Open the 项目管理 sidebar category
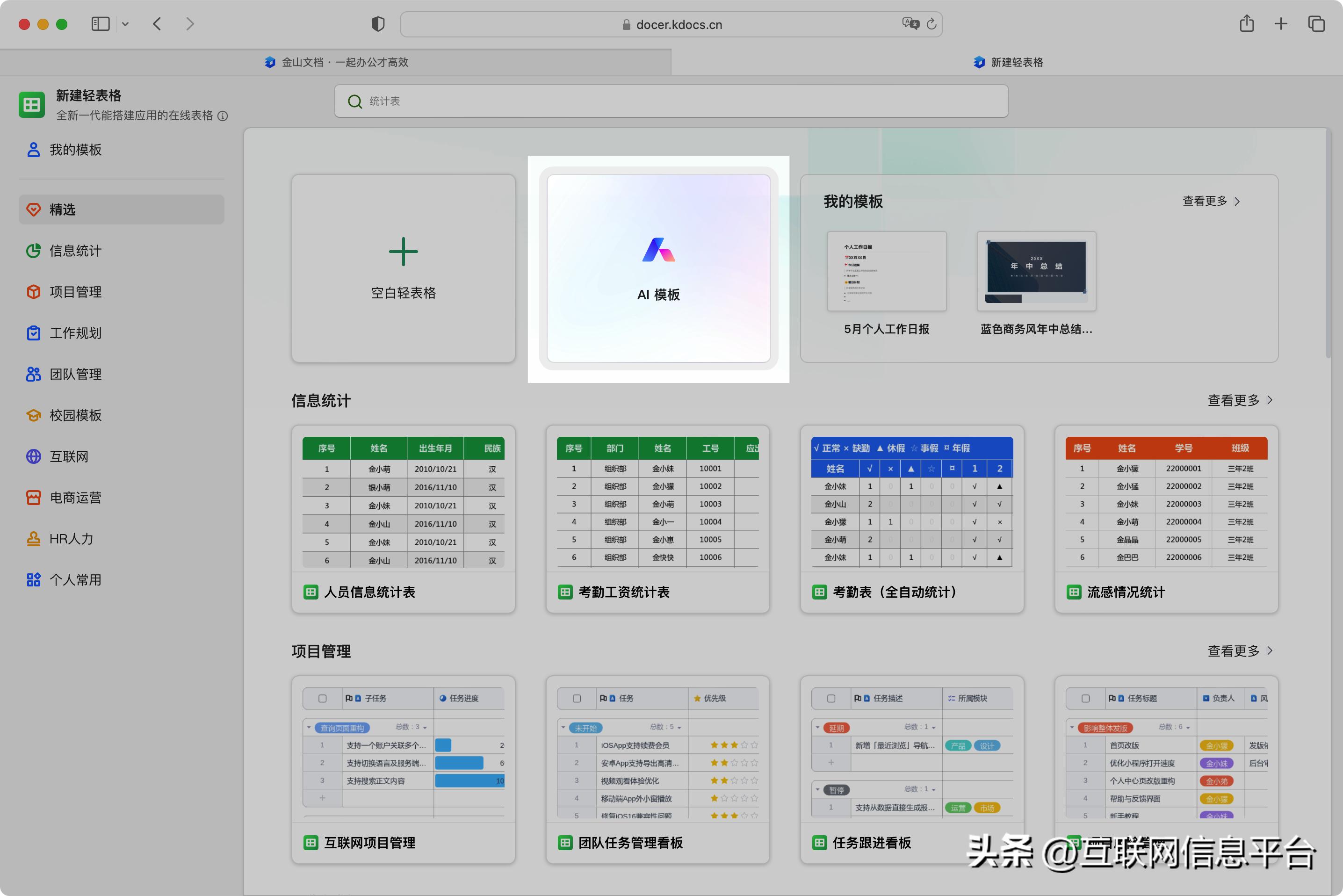The height and width of the screenshot is (896, 1343). 76,291
